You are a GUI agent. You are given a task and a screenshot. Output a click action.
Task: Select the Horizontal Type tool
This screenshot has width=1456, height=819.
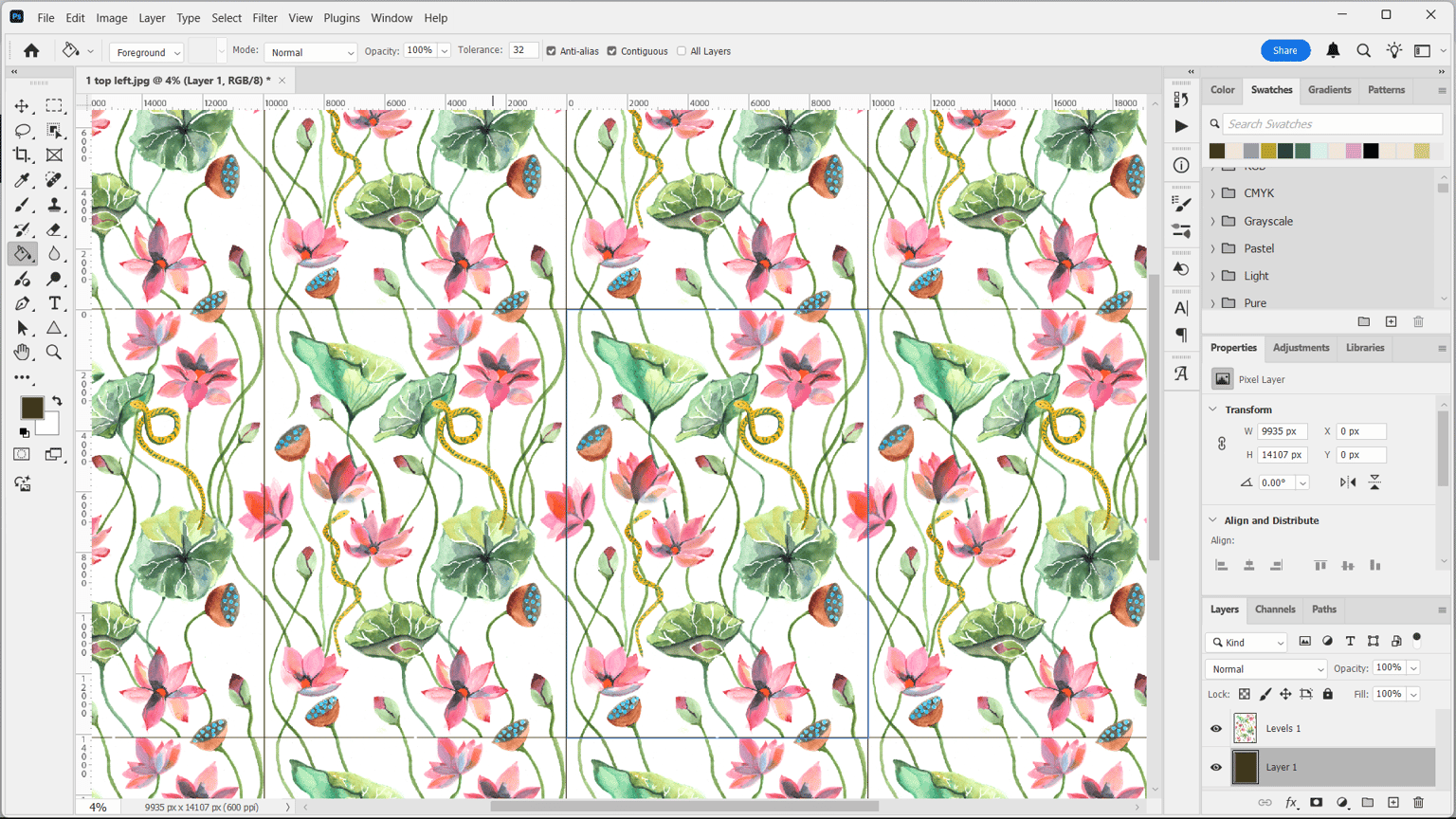[x=54, y=303]
